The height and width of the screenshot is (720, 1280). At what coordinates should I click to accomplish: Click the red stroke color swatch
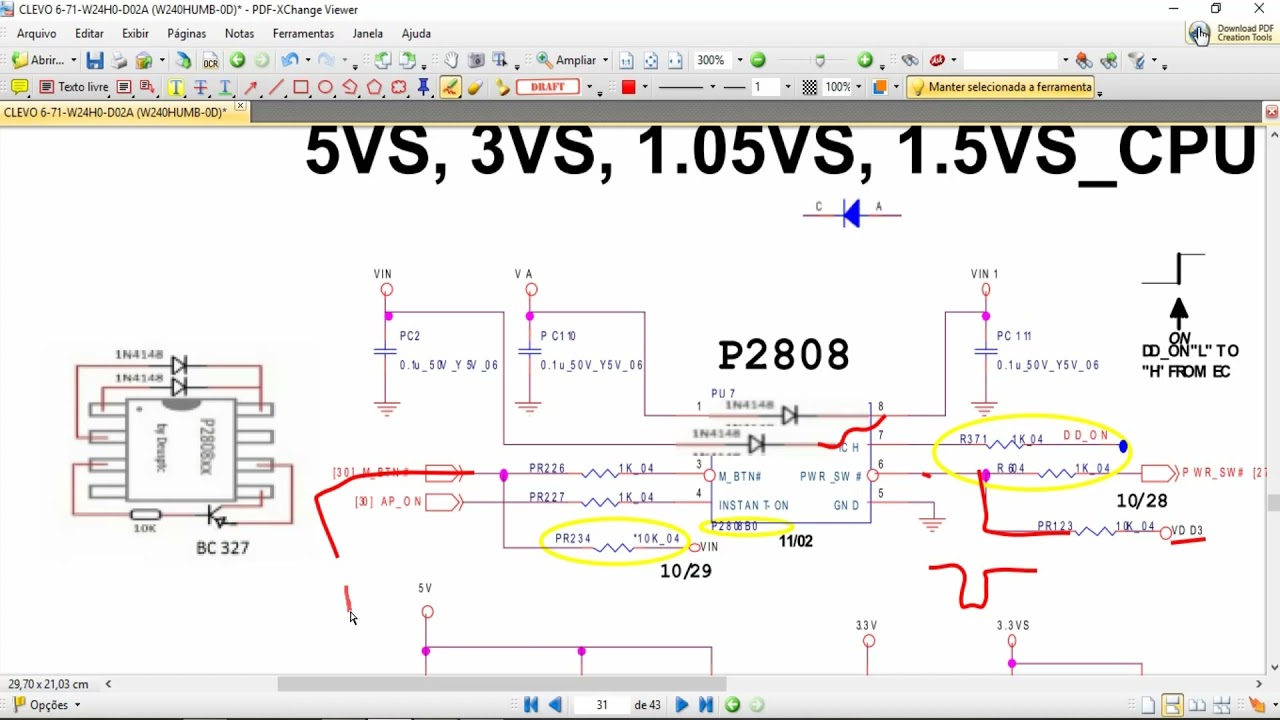628,87
